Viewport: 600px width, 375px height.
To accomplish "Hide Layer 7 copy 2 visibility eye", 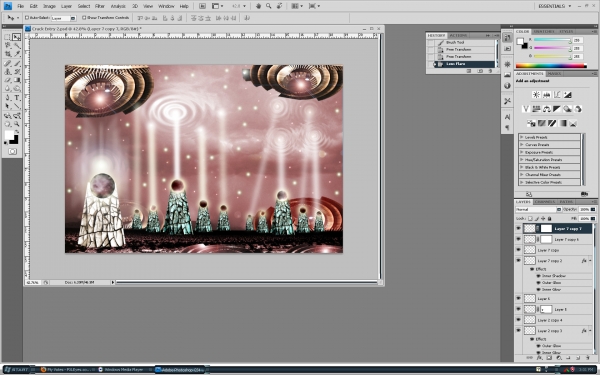I will click(518, 261).
